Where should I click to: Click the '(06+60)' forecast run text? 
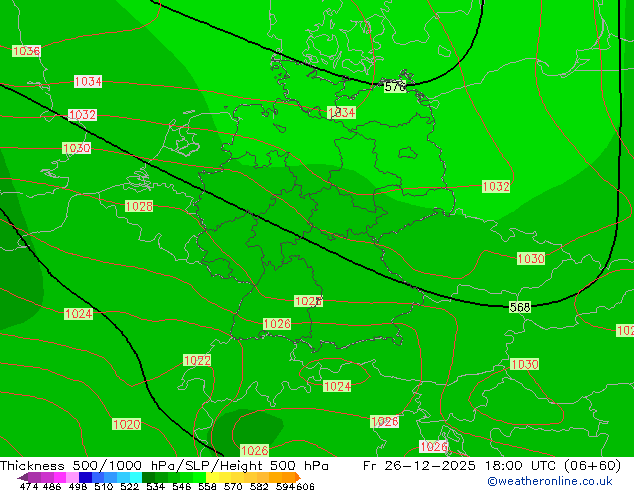click(x=592, y=466)
